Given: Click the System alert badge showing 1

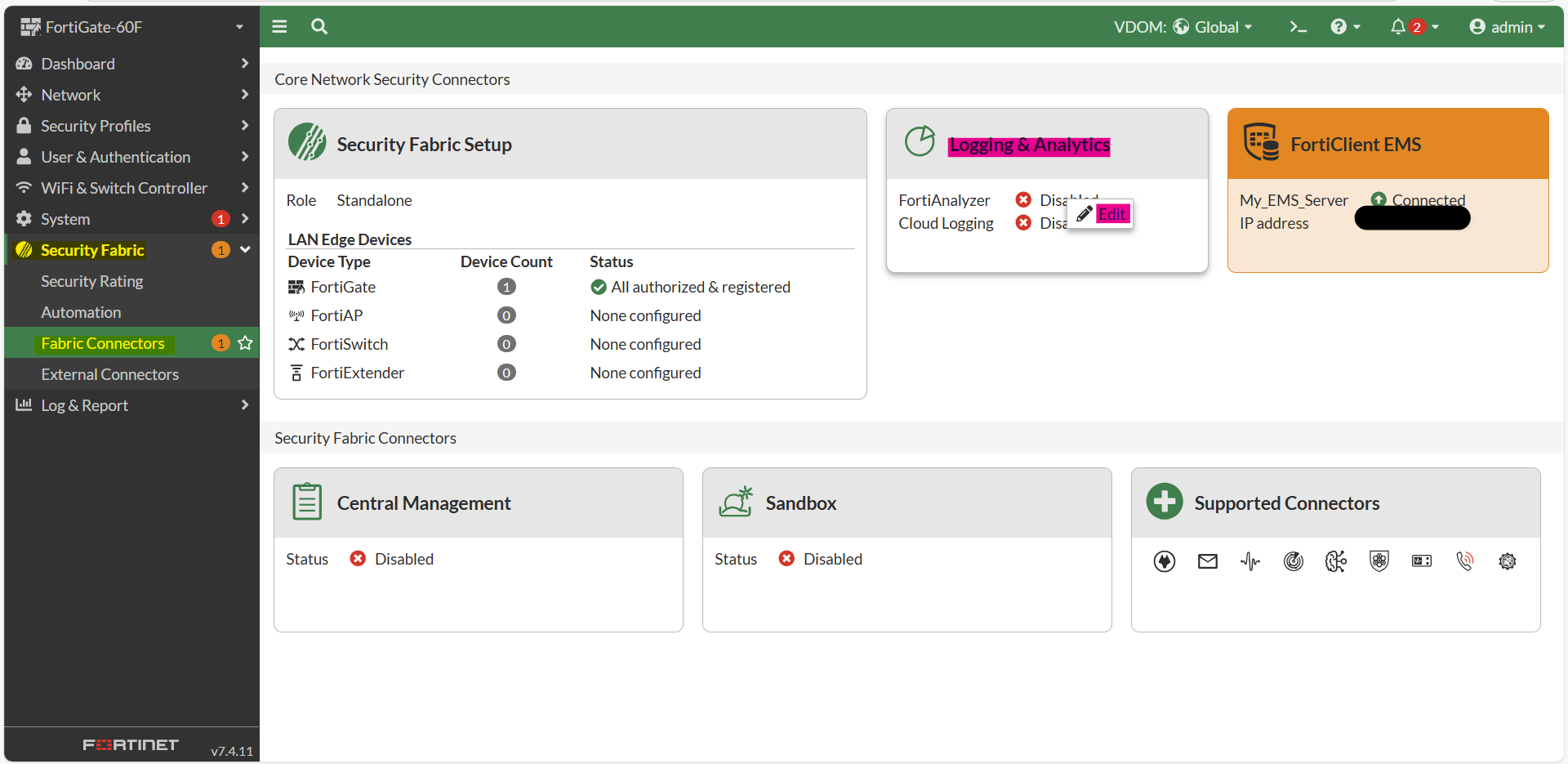Looking at the screenshot, I should [220, 219].
